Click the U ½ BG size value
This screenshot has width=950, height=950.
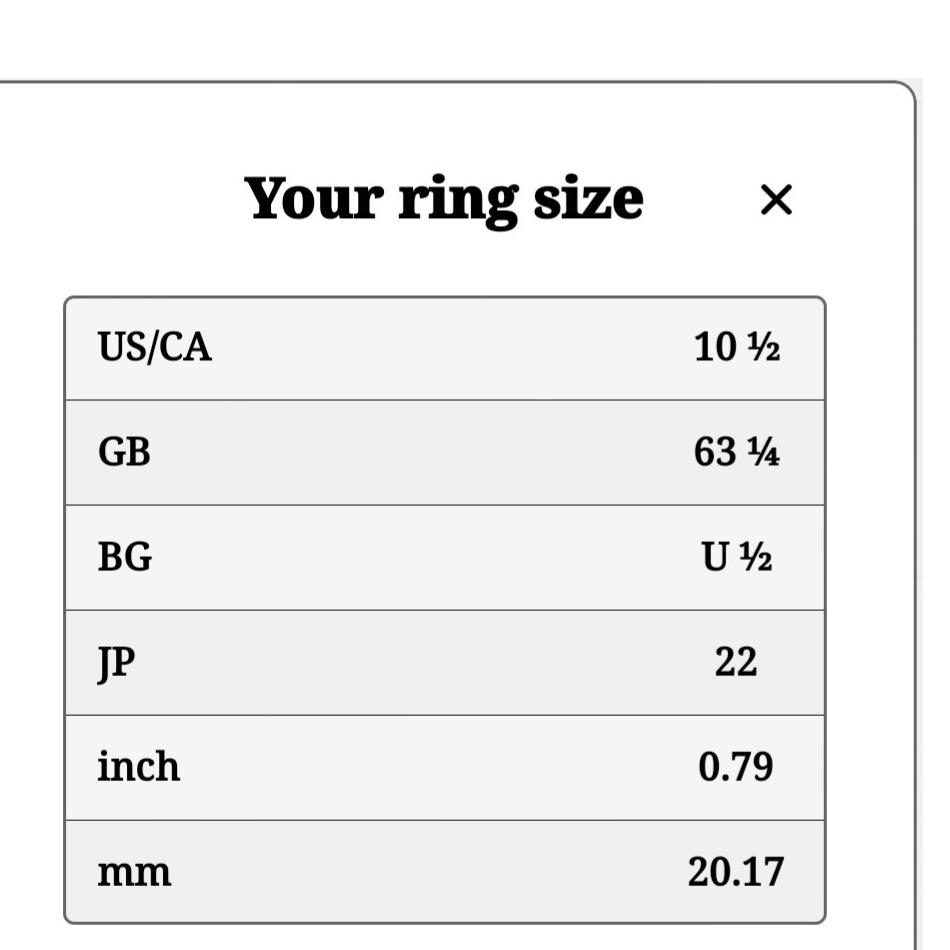pyautogui.click(x=737, y=557)
